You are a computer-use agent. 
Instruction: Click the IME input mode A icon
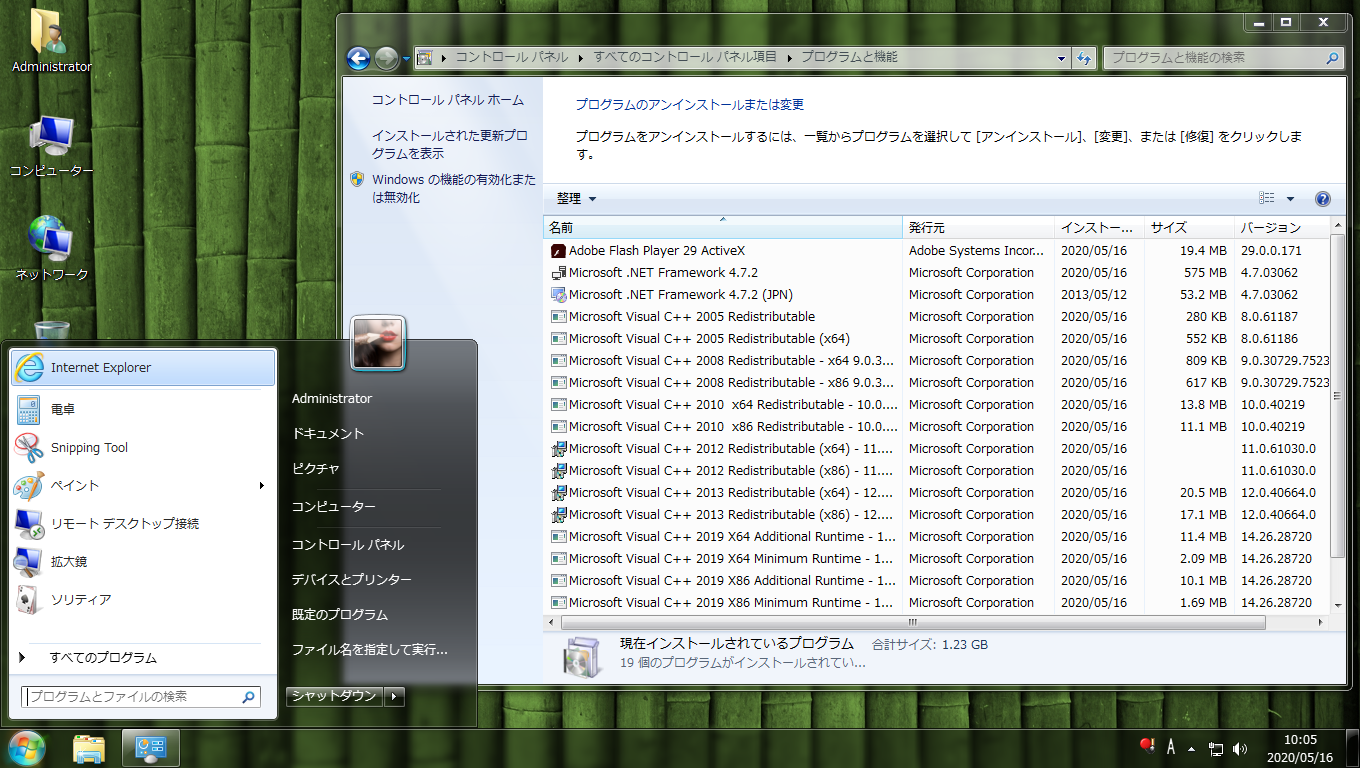1170,747
